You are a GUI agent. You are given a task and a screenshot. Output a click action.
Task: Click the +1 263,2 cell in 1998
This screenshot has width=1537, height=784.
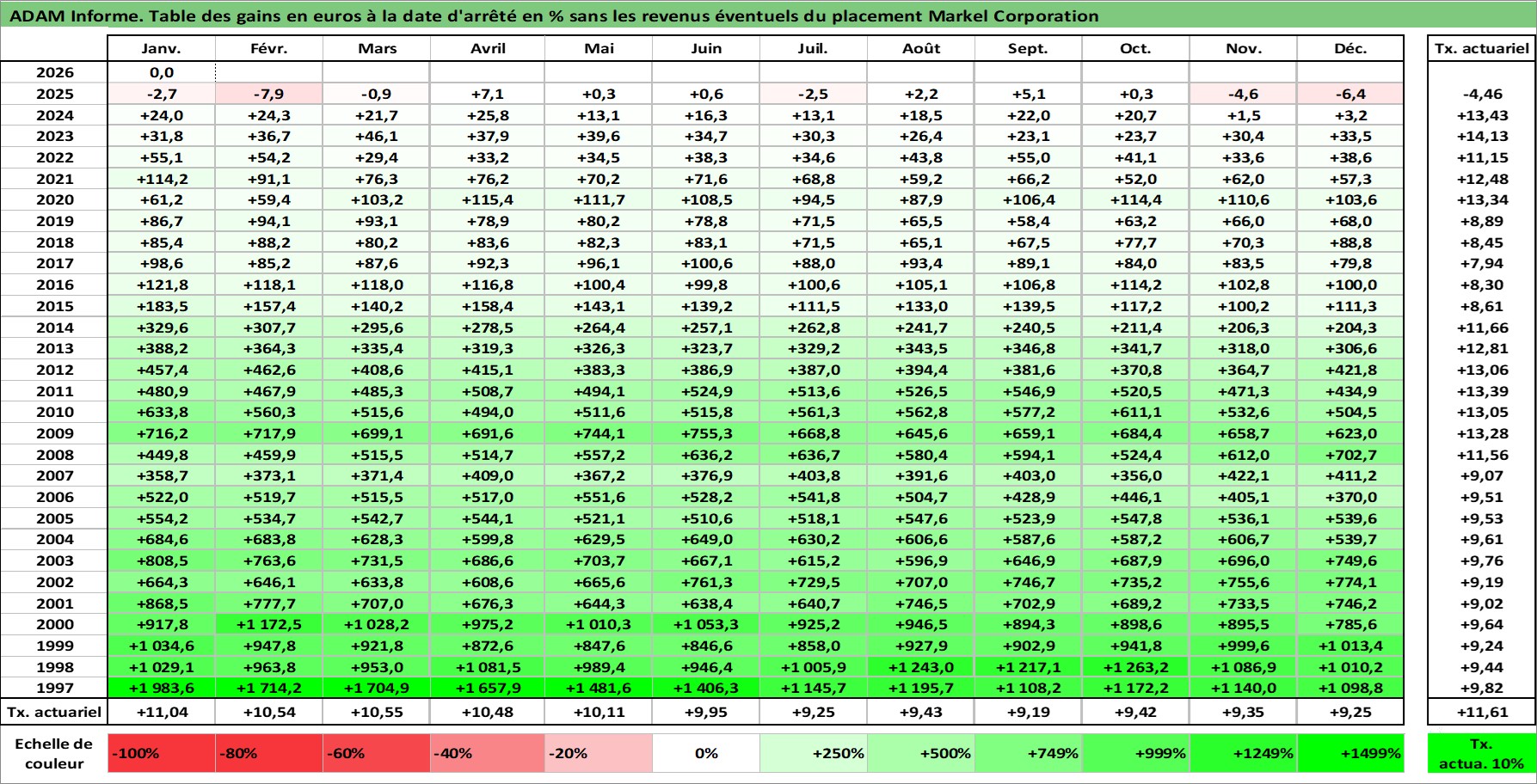pos(1135,667)
